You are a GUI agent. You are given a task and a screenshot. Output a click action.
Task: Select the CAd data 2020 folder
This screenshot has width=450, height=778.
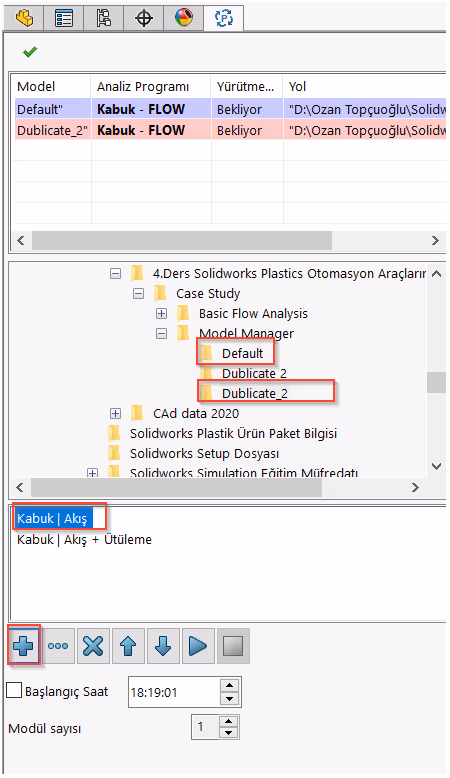pos(195,413)
